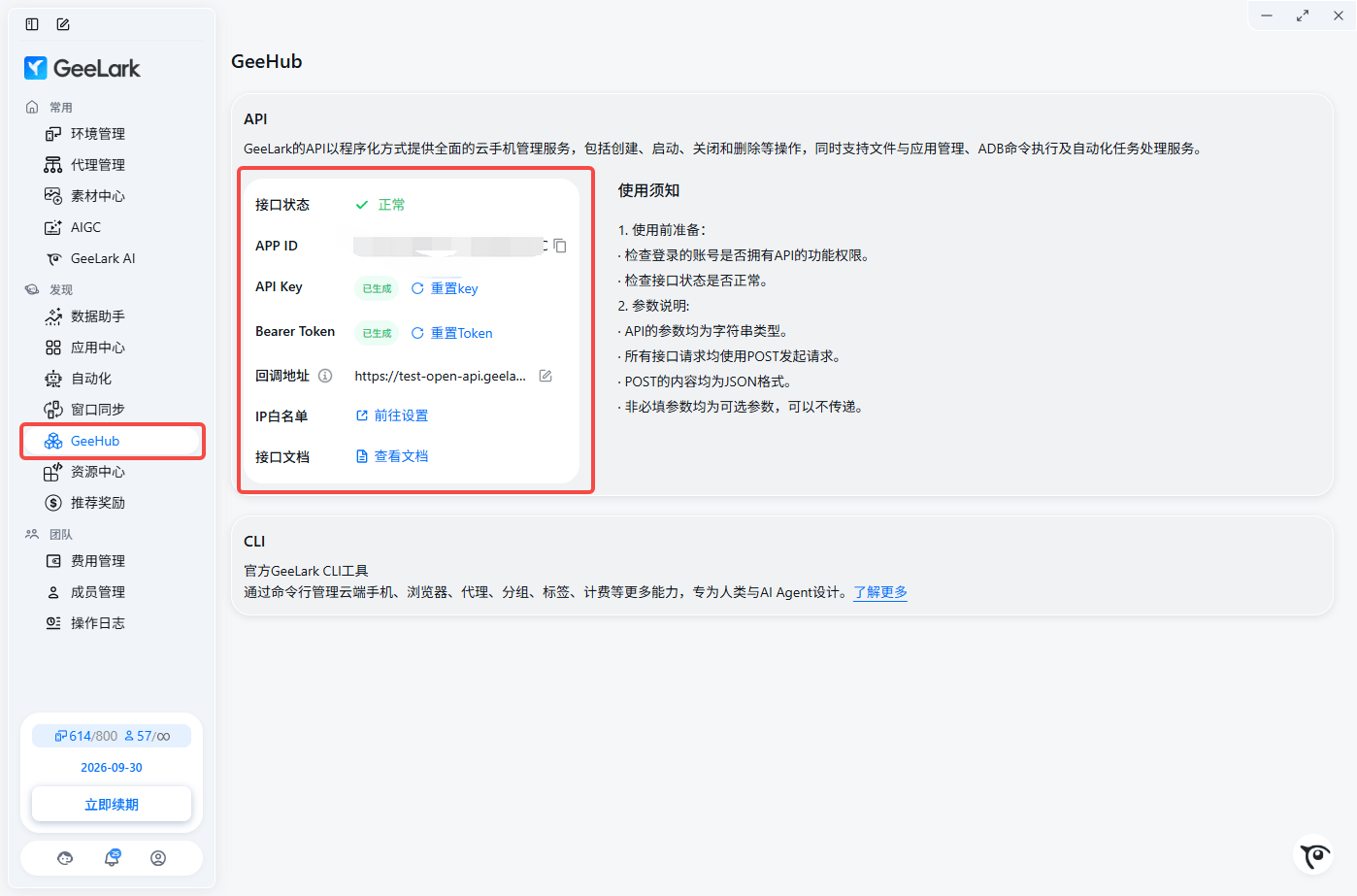Image resolution: width=1357 pixels, height=896 pixels.
Task: Go to IP whitelist 前往设置
Action: point(392,415)
